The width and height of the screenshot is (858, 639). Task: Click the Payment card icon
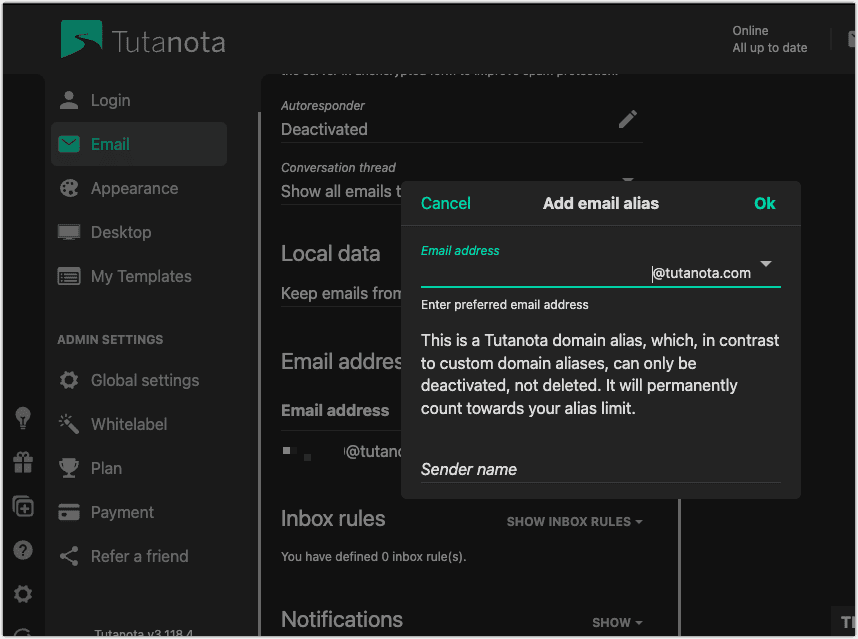(69, 512)
